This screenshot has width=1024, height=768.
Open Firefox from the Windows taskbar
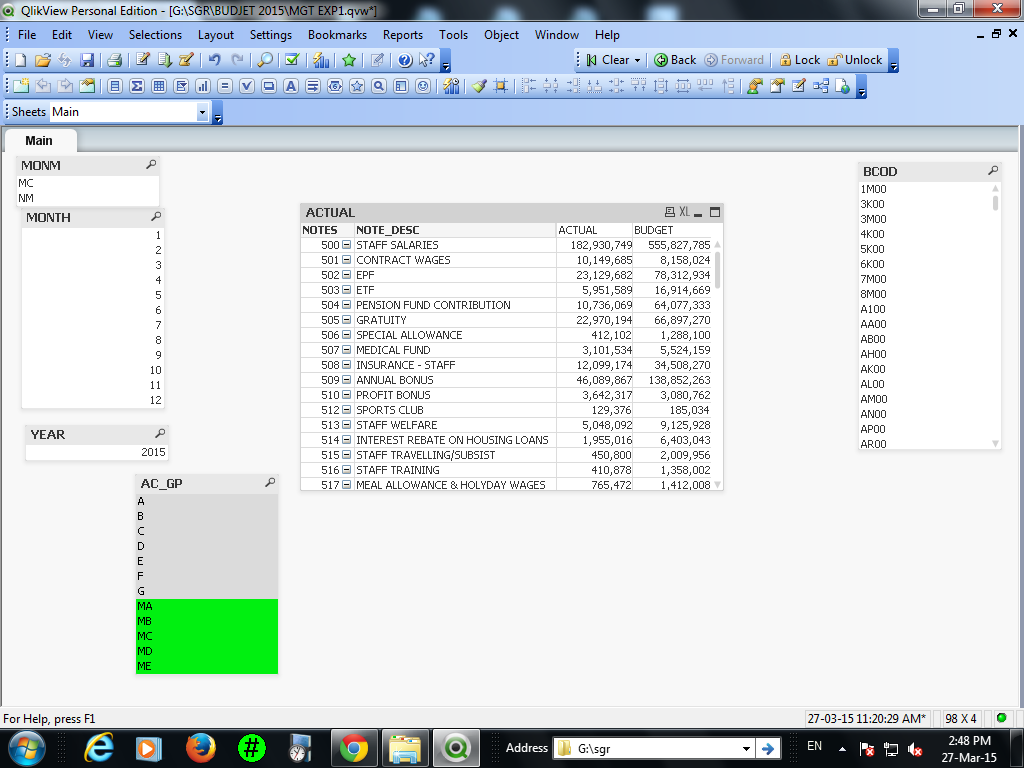click(200, 748)
